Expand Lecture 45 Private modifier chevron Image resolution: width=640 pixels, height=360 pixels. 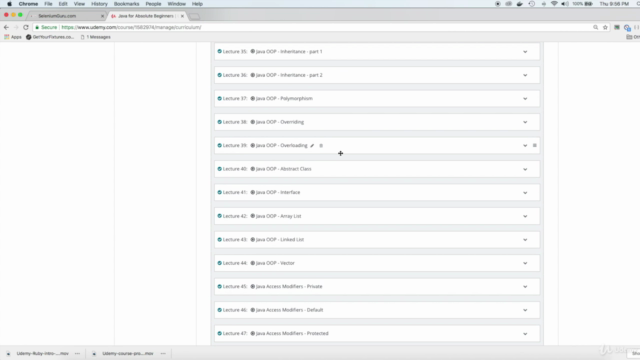[525, 287]
